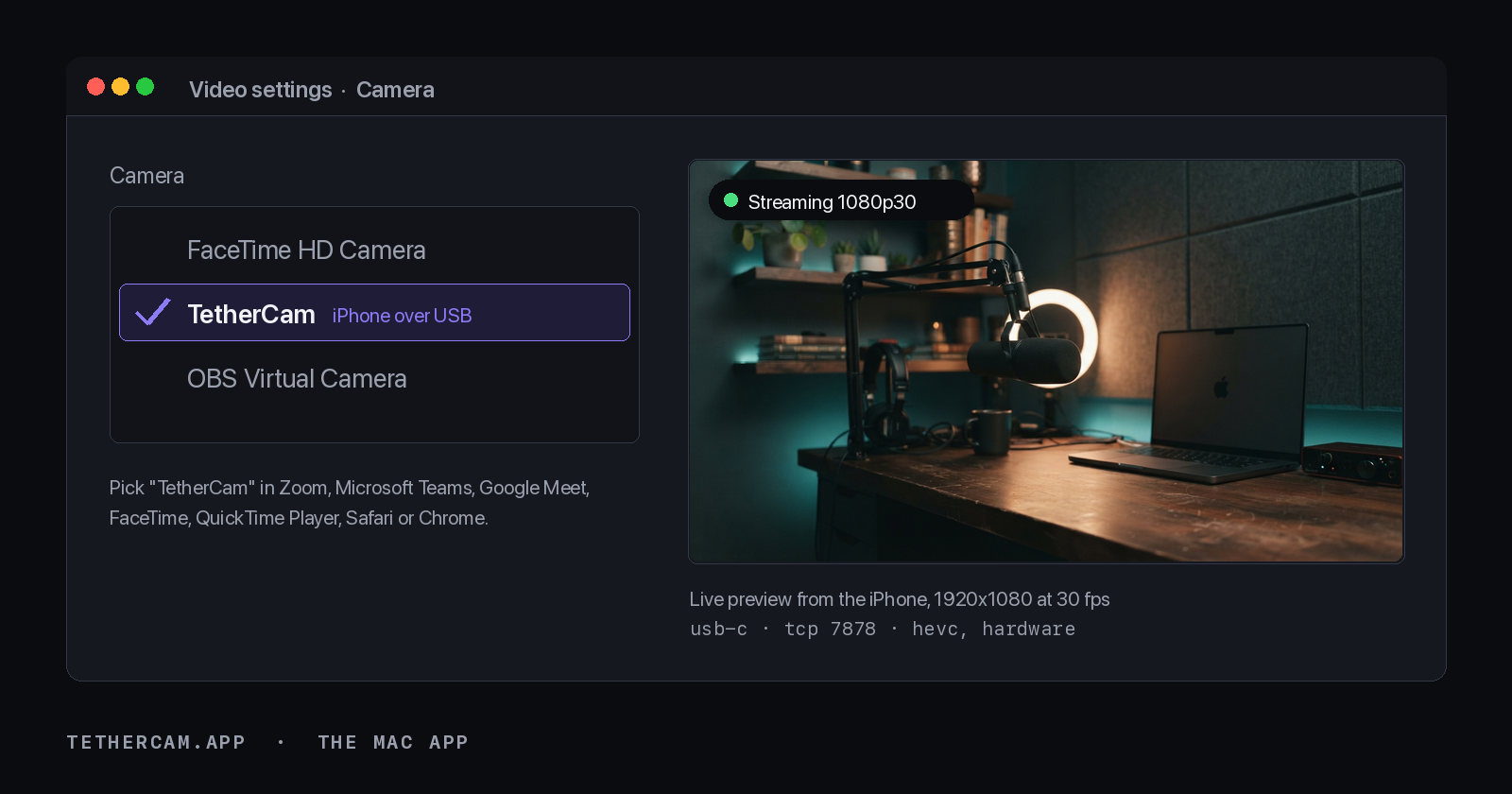Select FaceTime HD Camera from camera list

[x=374, y=250]
